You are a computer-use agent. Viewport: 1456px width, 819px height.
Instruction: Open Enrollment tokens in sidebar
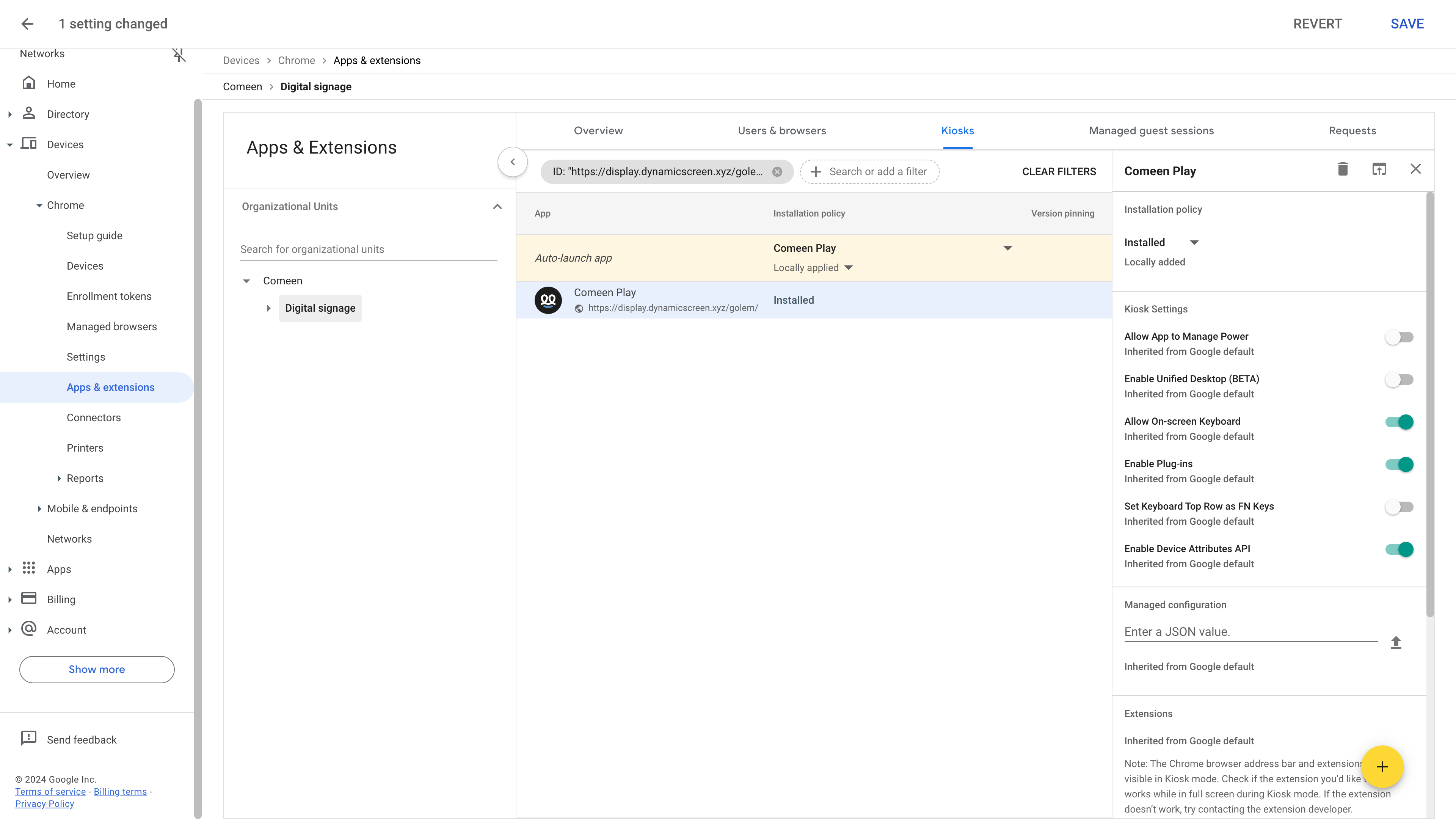[109, 296]
